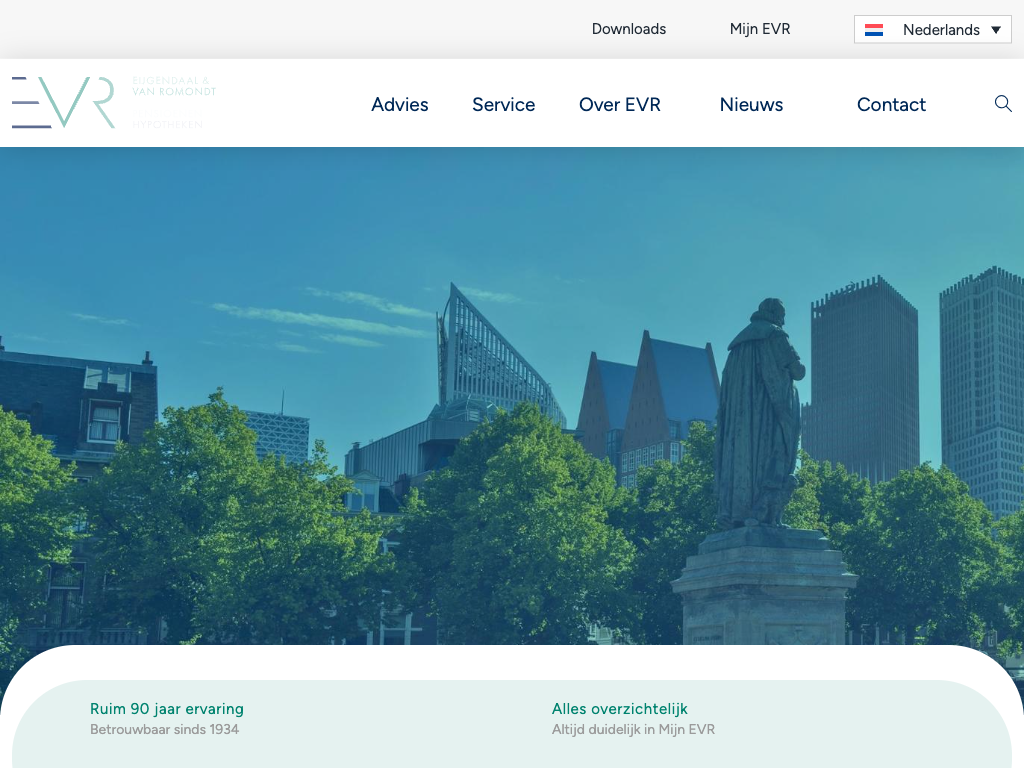
Task: Click the 'Betrouwbaar sinds 1934' text
Action: click(164, 730)
